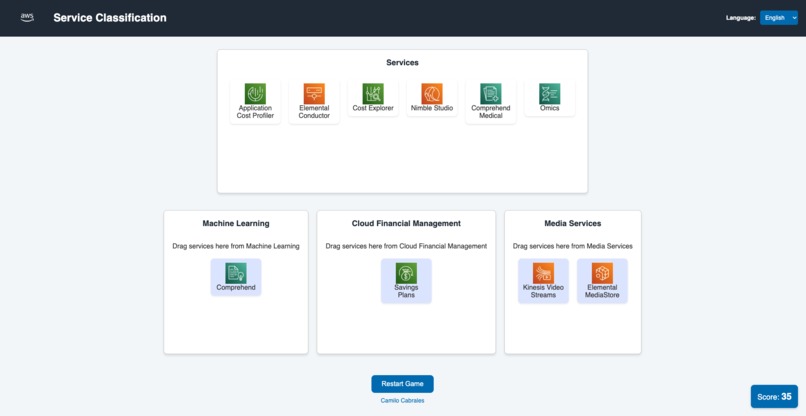Click the 'Application Cost Profiler' label text
This screenshot has width=806, height=416.
click(255, 112)
